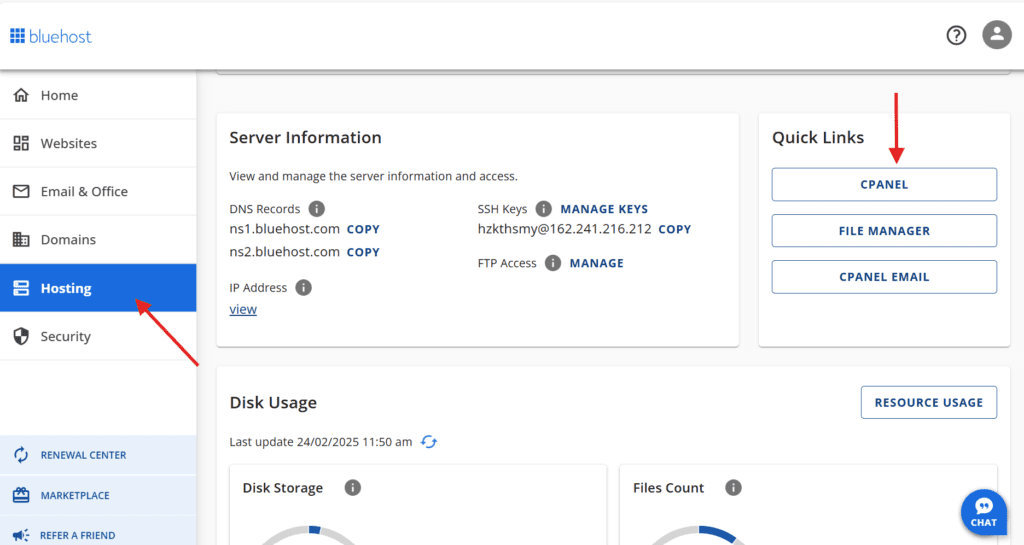Click the IP Address info icon
The width and height of the screenshot is (1024, 545).
(304, 288)
